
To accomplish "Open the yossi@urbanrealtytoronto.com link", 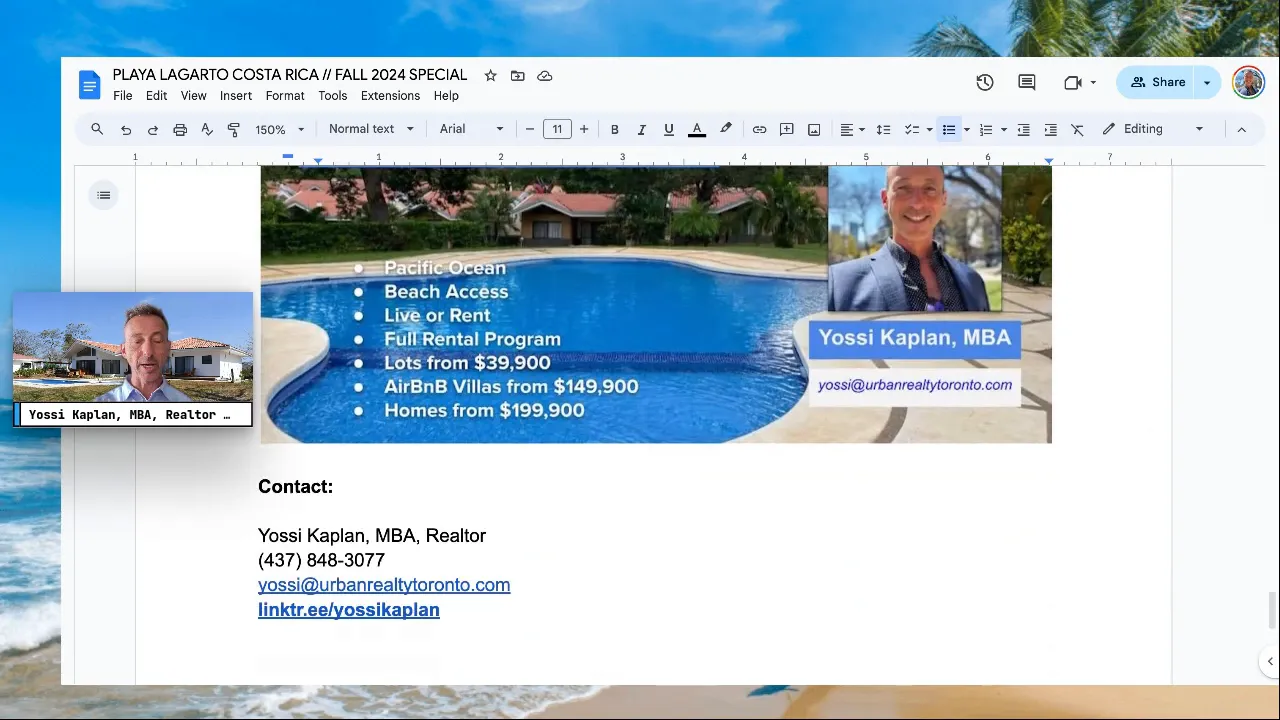I will point(384,585).
